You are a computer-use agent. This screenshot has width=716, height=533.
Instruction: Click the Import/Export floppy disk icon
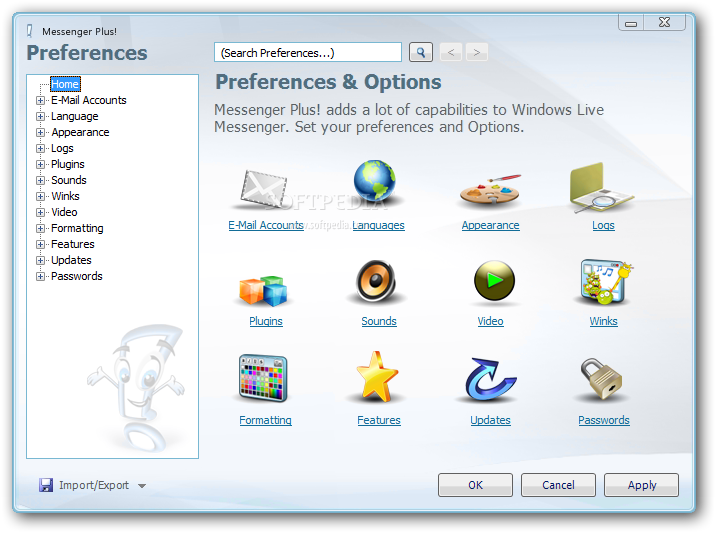click(46, 485)
